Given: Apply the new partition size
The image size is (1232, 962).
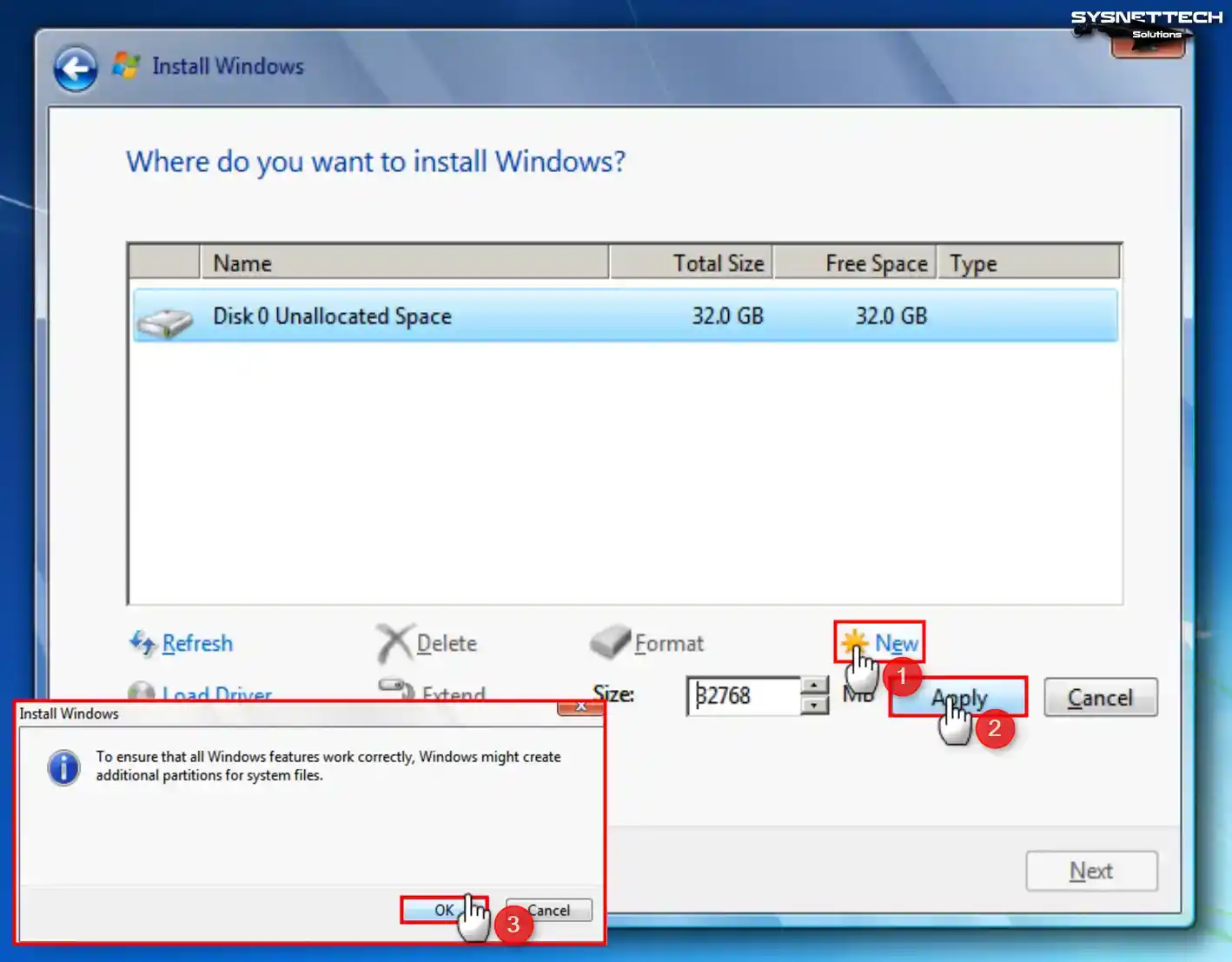Looking at the screenshot, I should click(x=958, y=697).
